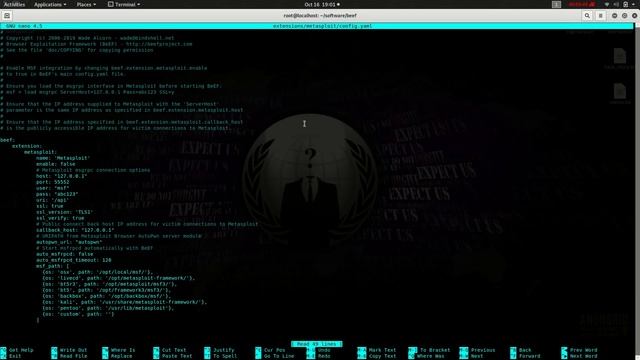Open the clock showing Oct 16 19:01
640x360 pixels.
322,4
